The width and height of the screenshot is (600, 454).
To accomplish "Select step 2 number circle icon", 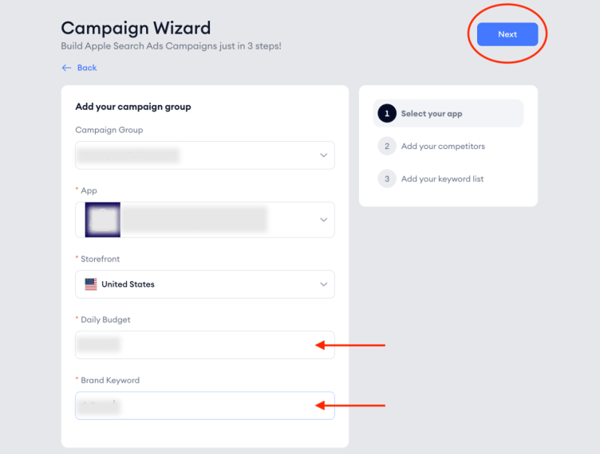I will click(387, 146).
